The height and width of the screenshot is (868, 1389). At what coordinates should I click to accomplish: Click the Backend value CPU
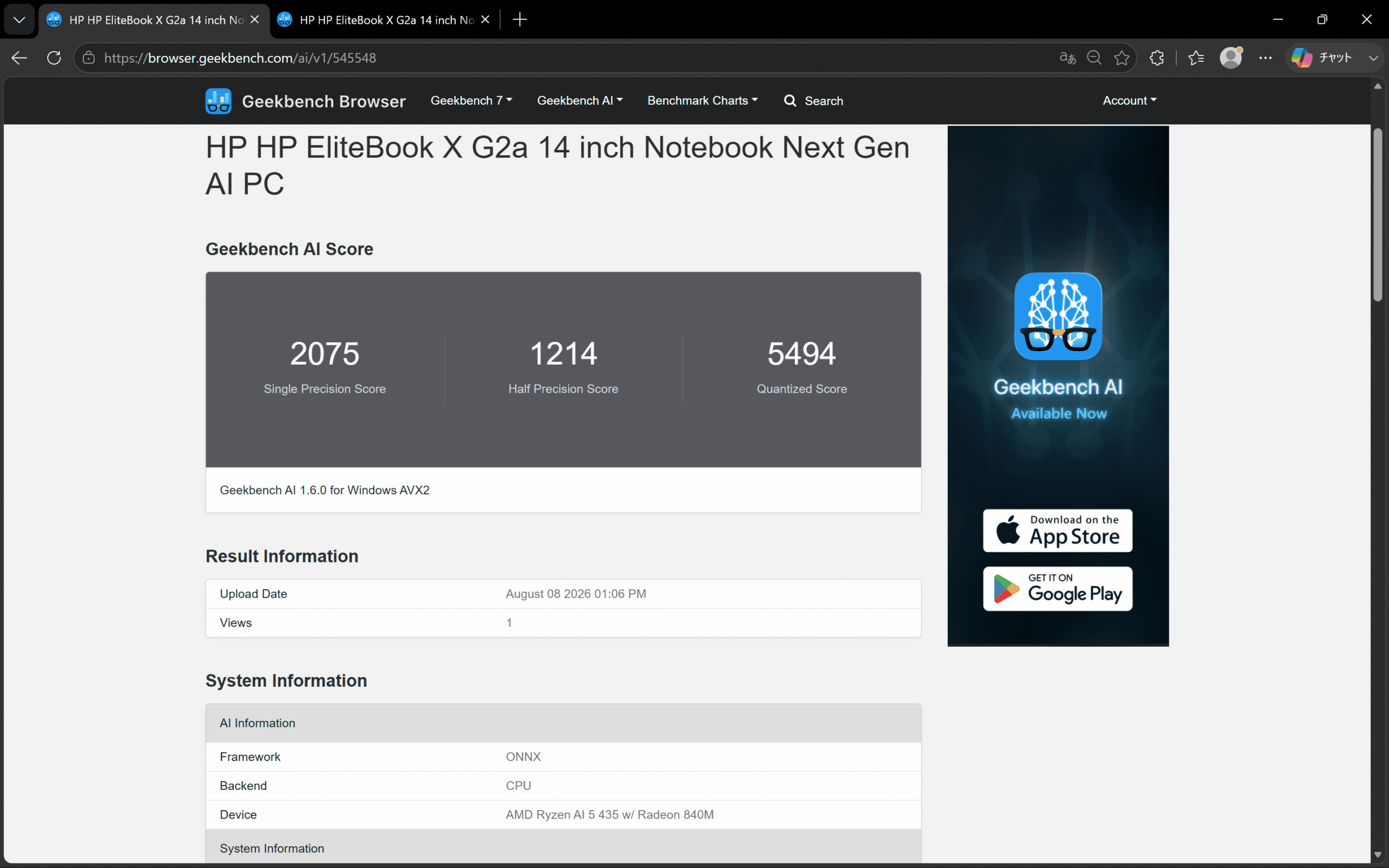pos(518,786)
